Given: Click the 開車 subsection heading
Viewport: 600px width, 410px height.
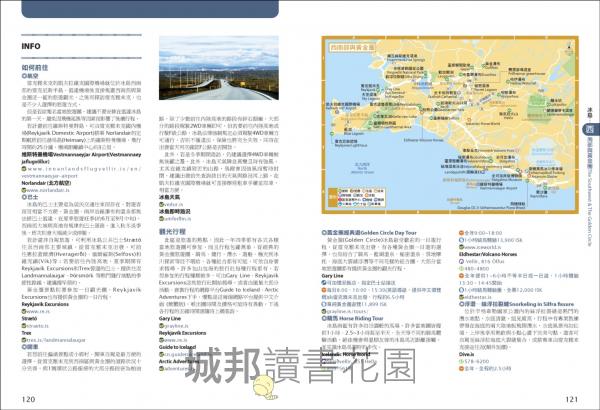Looking at the screenshot, I should [30, 347].
